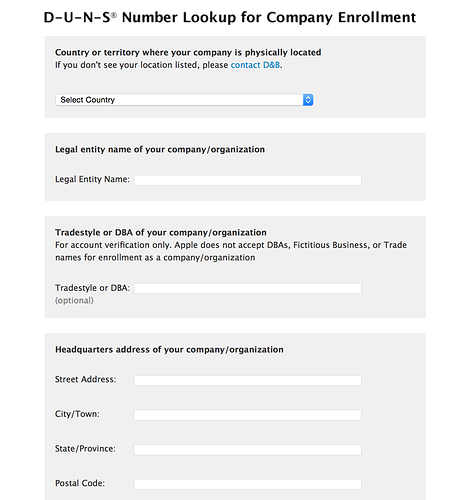Click the "Legal Entity Name:" label
The width and height of the screenshot is (457, 500).
click(92, 179)
